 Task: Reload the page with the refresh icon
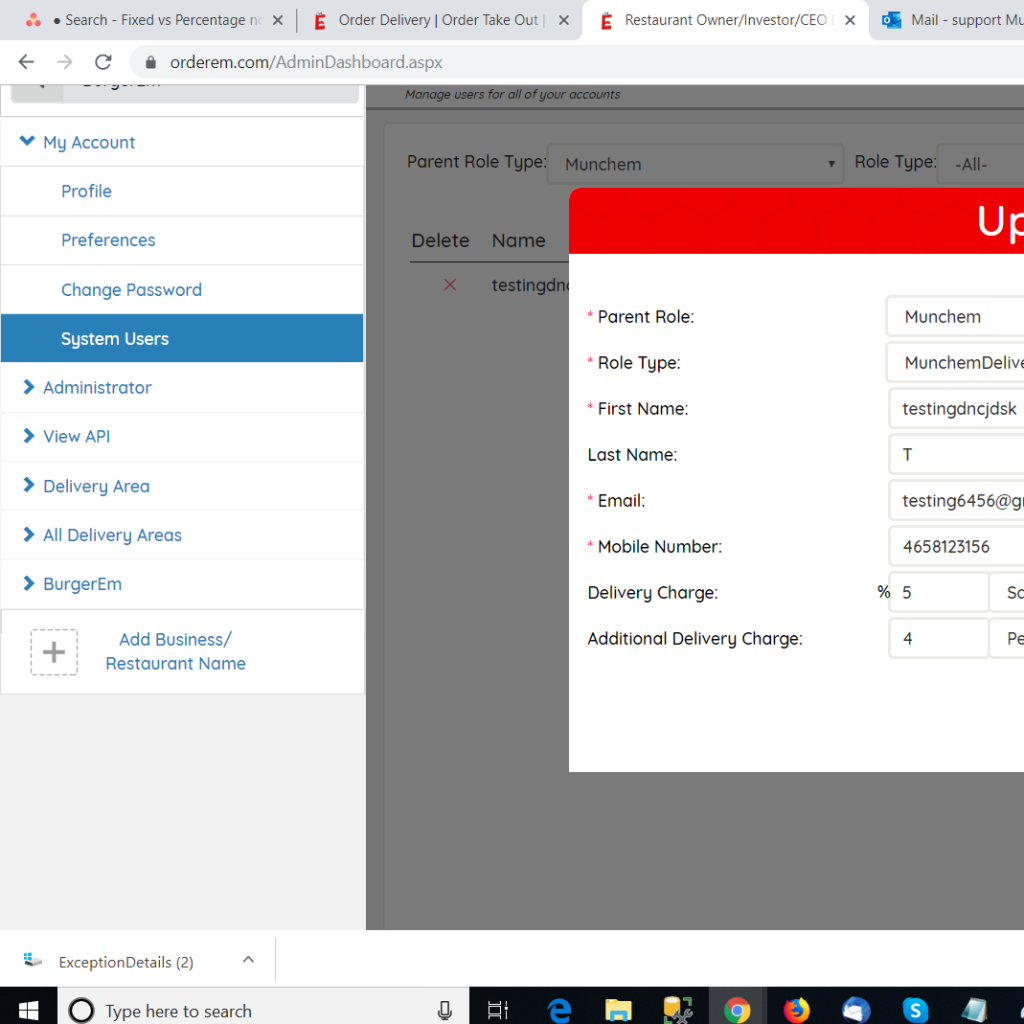[x=103, y=62]
